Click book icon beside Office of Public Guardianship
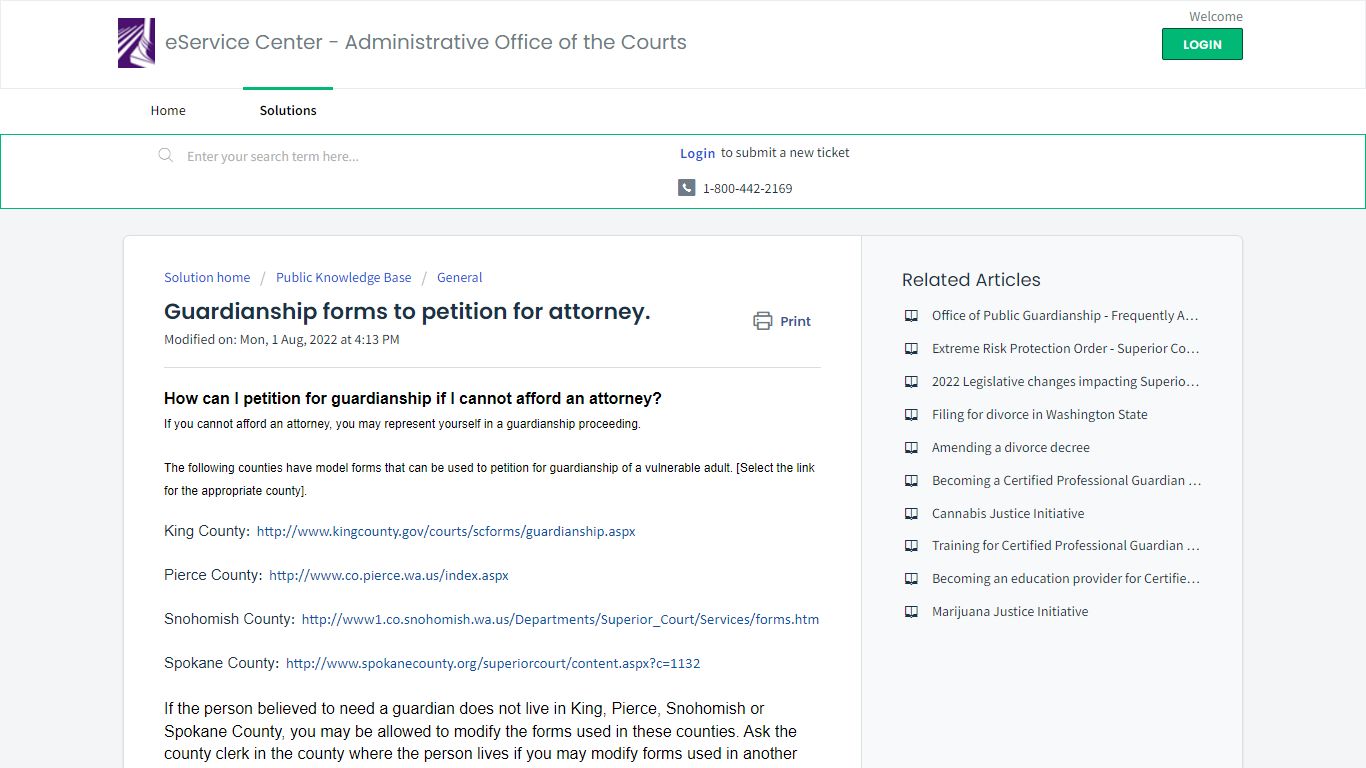Screen dimensions: 1366x768 [911, 315]
